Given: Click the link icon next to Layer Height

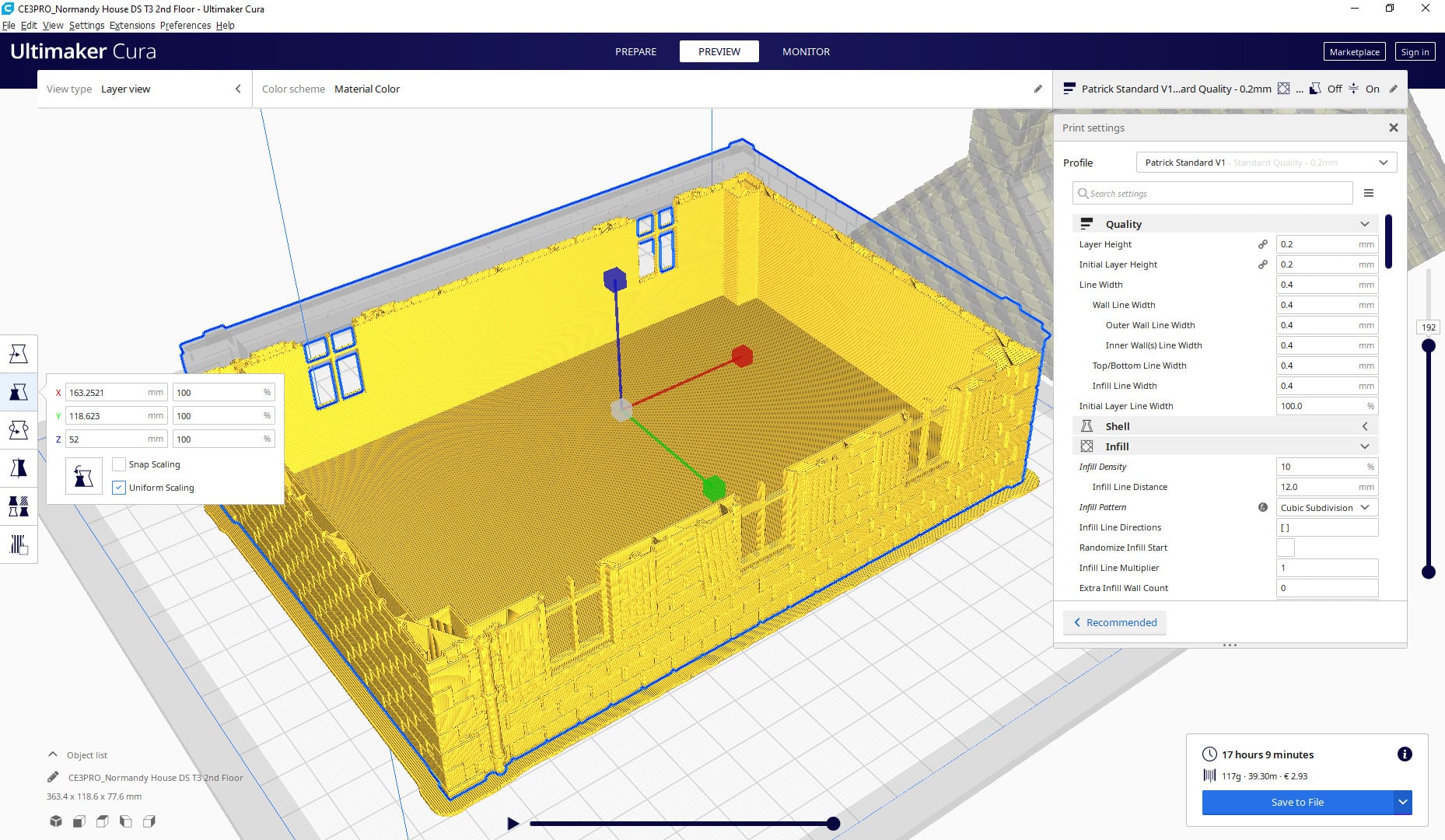Looking at the screenshot, I should click(1263, 244).
